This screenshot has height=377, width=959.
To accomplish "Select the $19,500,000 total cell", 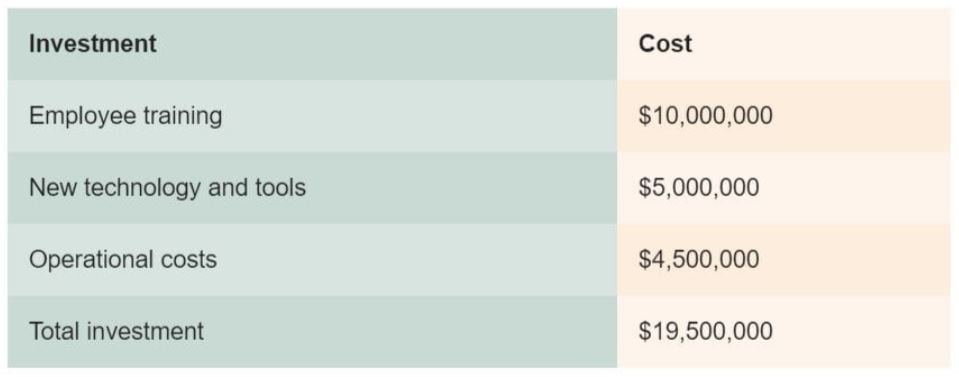I will pos(783,332).
